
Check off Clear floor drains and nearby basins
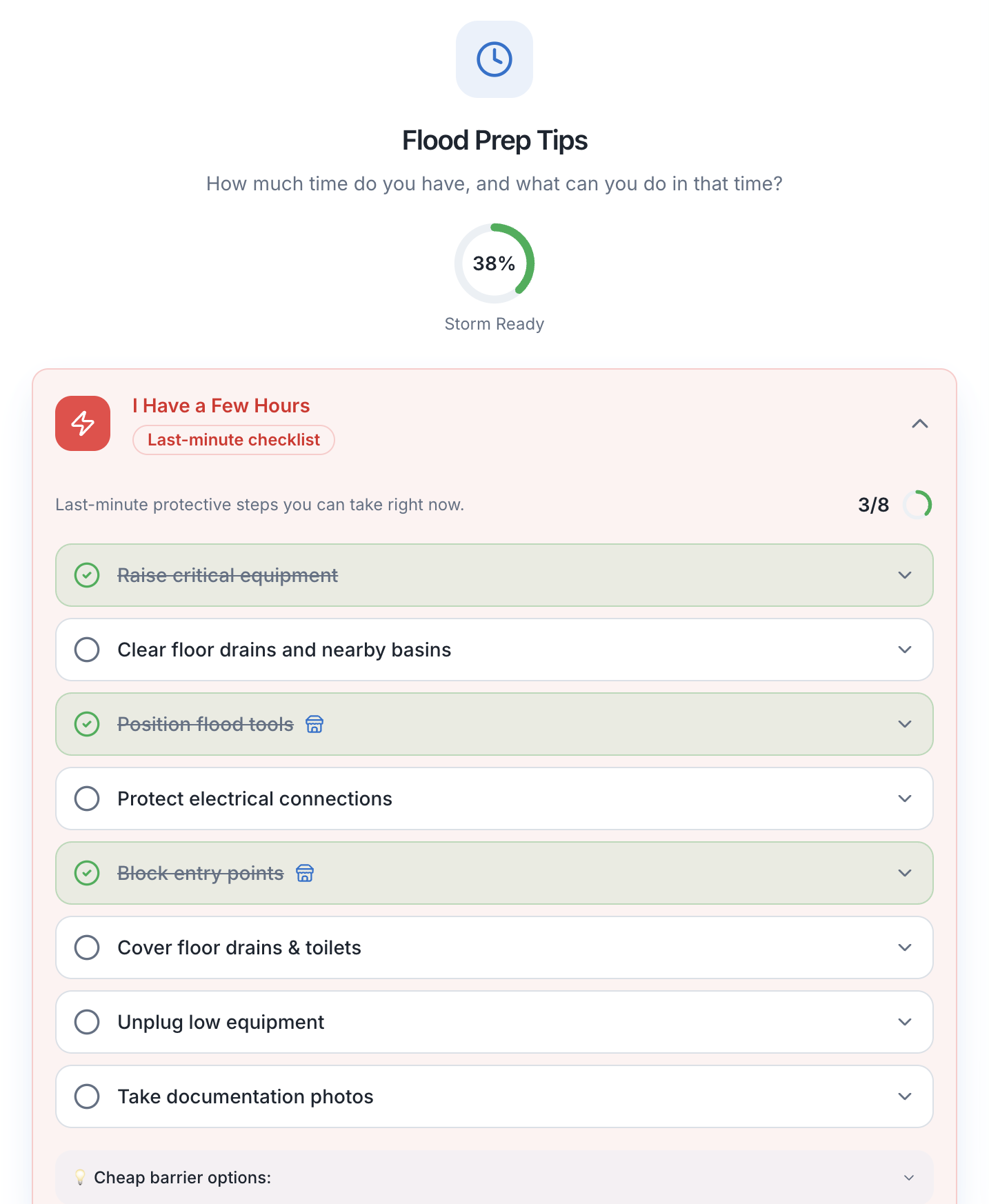point(87,650)
